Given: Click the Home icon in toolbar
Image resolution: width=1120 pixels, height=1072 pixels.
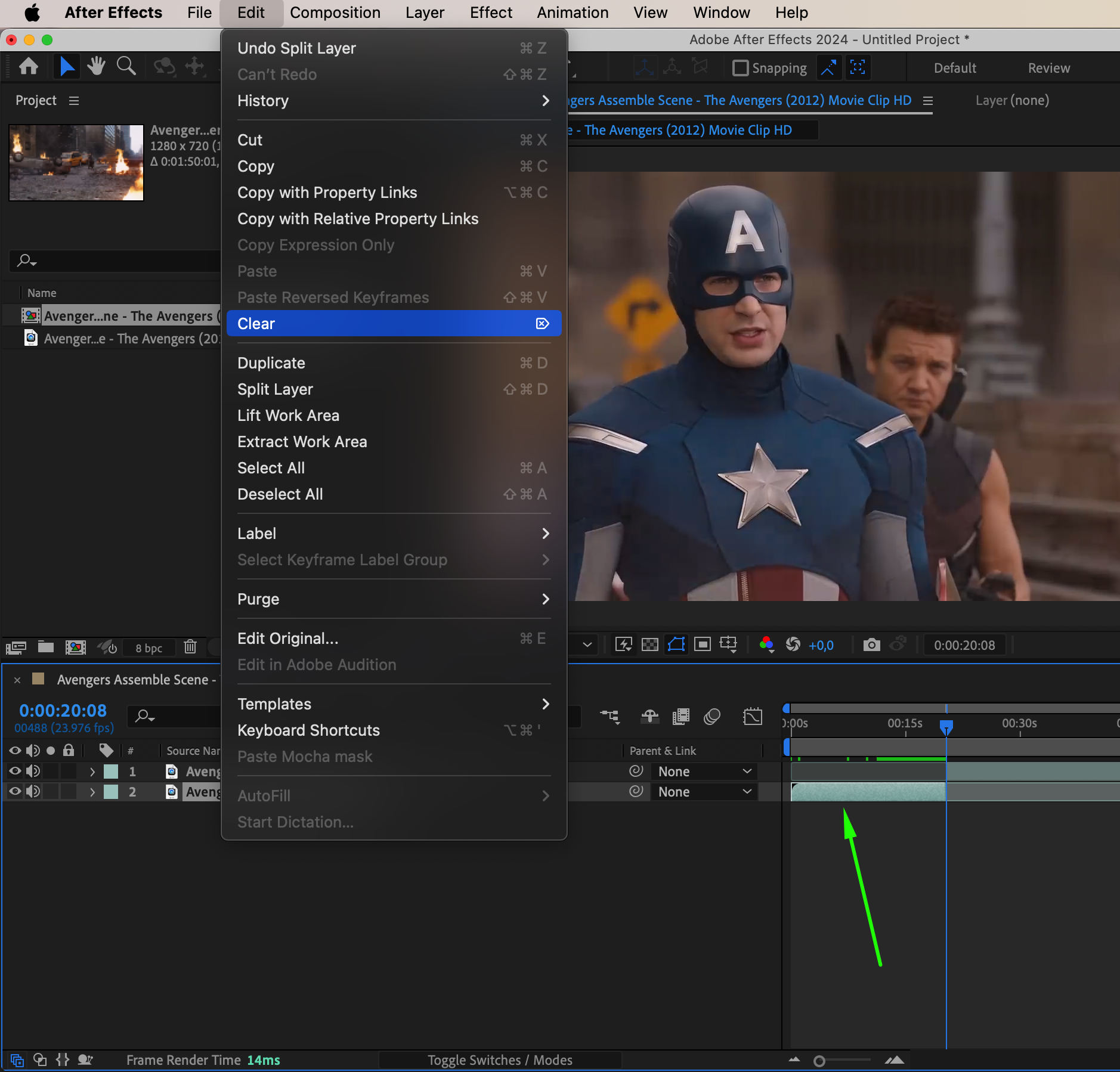Looking at the screenshot, I should click(29, 66).
